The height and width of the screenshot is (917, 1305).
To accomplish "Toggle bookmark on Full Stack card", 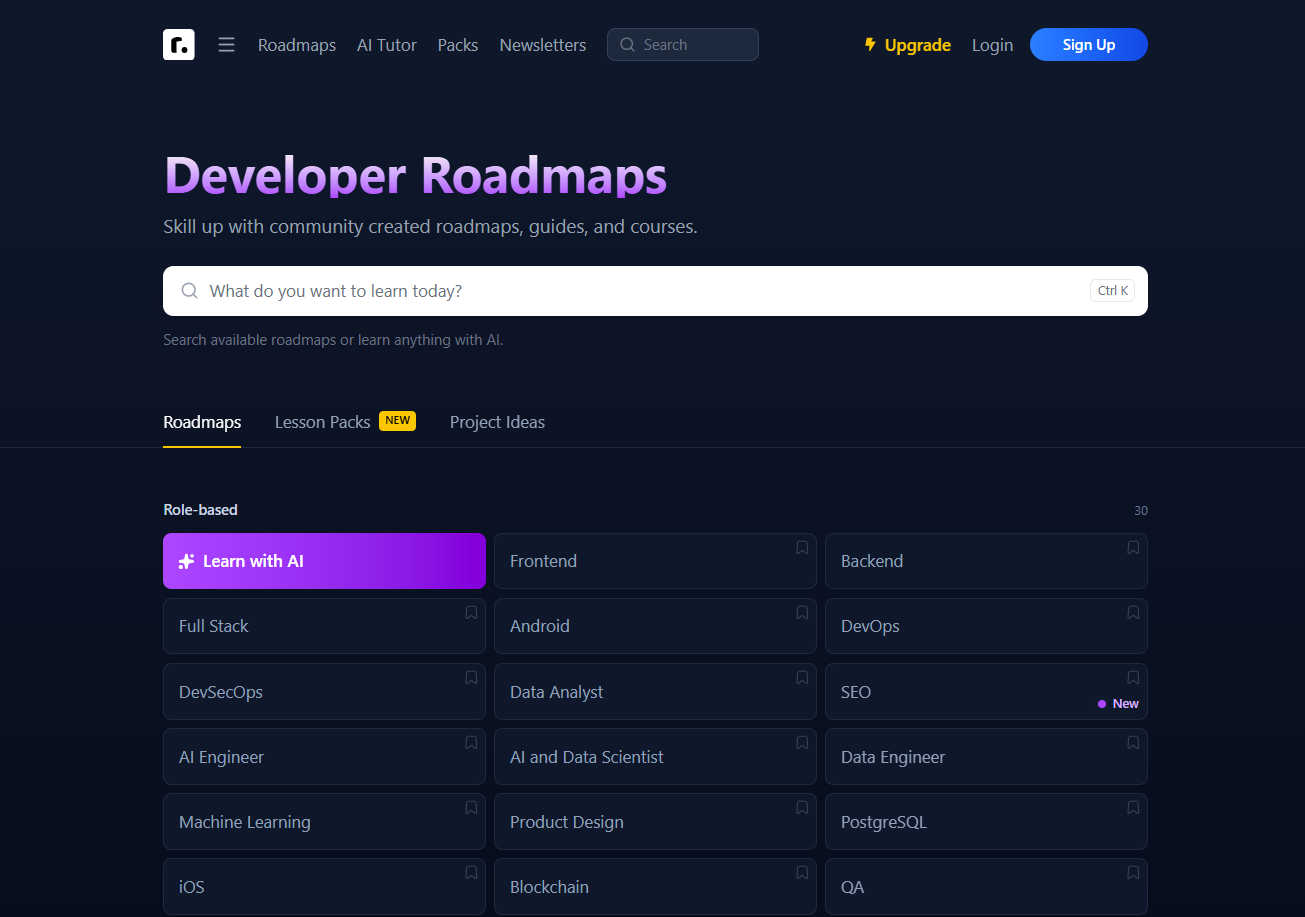I will (471, 613).
